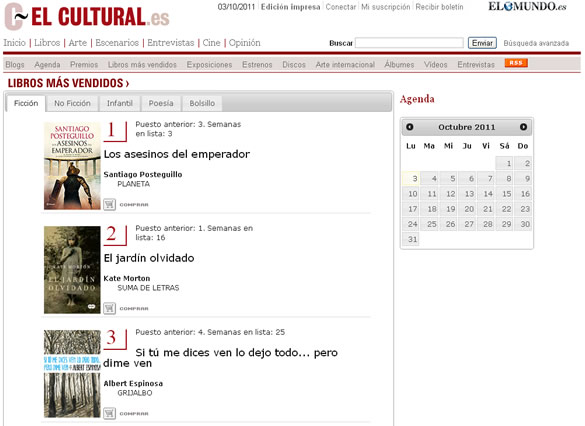
Task: Select day 1 in the calendar
Action: coord(504,163)
